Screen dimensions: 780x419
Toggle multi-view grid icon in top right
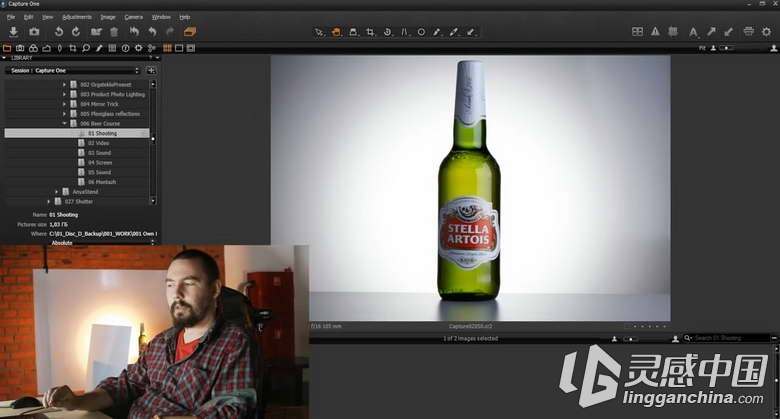(637, 32)
